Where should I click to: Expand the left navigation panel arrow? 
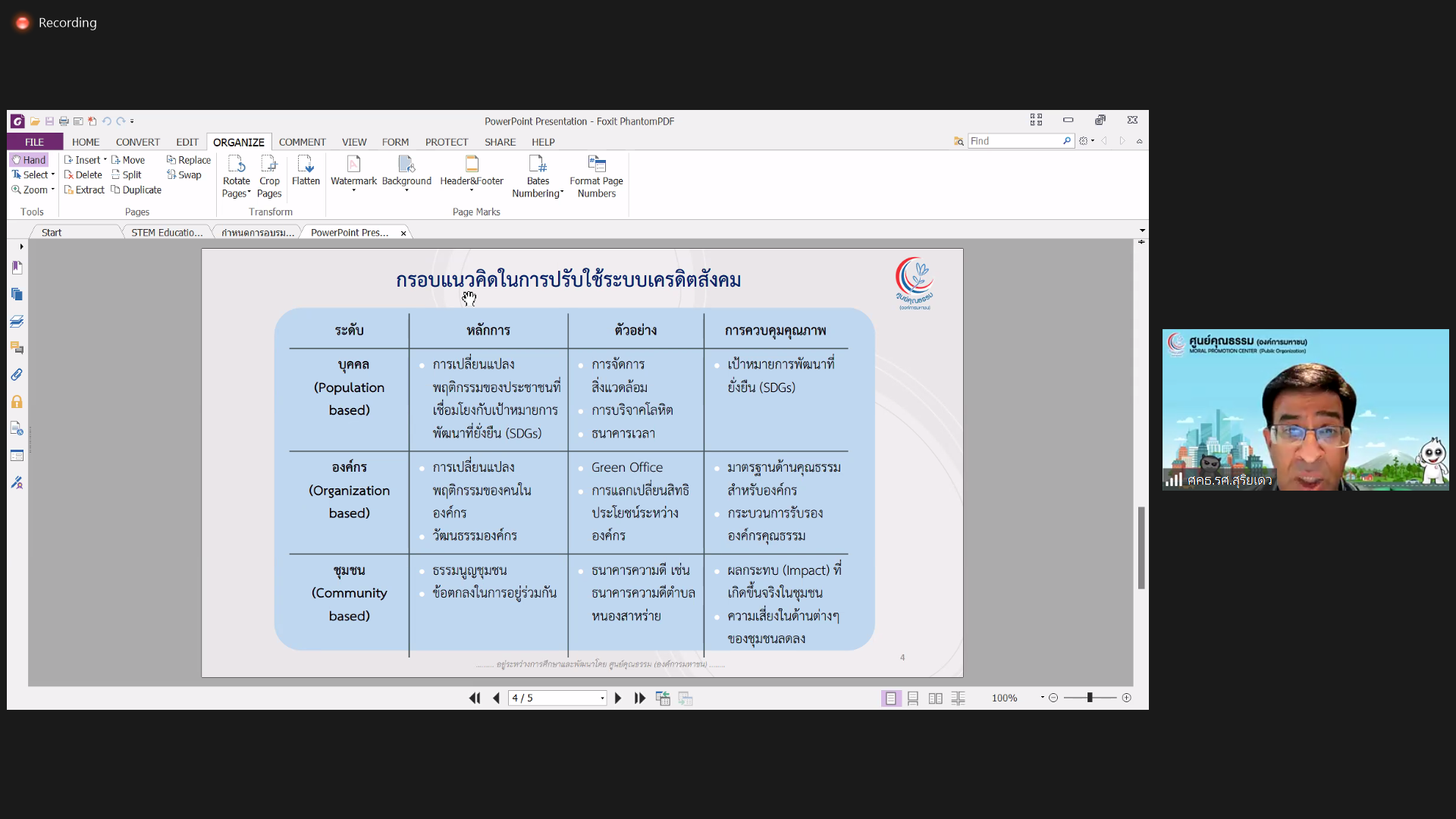point(21,246)
